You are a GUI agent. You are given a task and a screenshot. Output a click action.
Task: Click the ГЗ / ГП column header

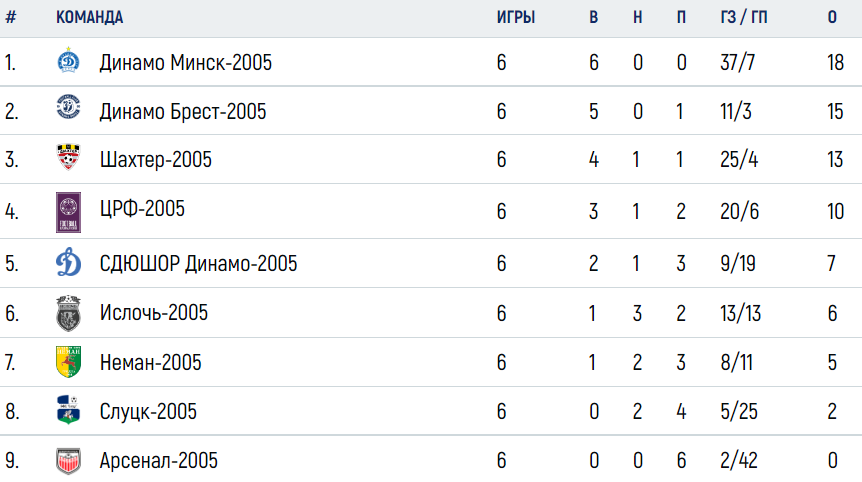coord(743,18)
